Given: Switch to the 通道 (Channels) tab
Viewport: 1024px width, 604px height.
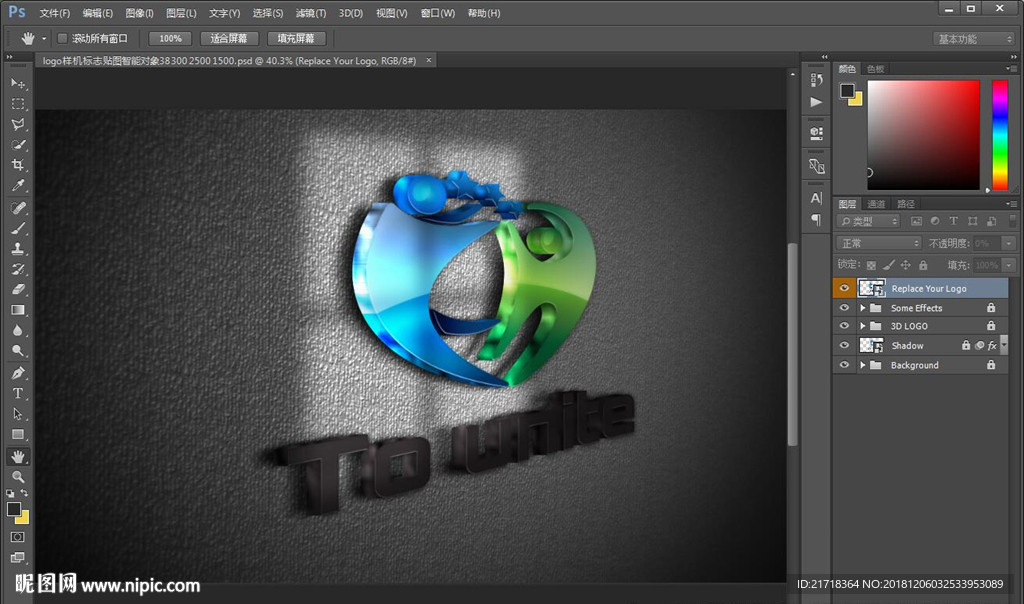Looking at the screenshot, I should [876, 204].
